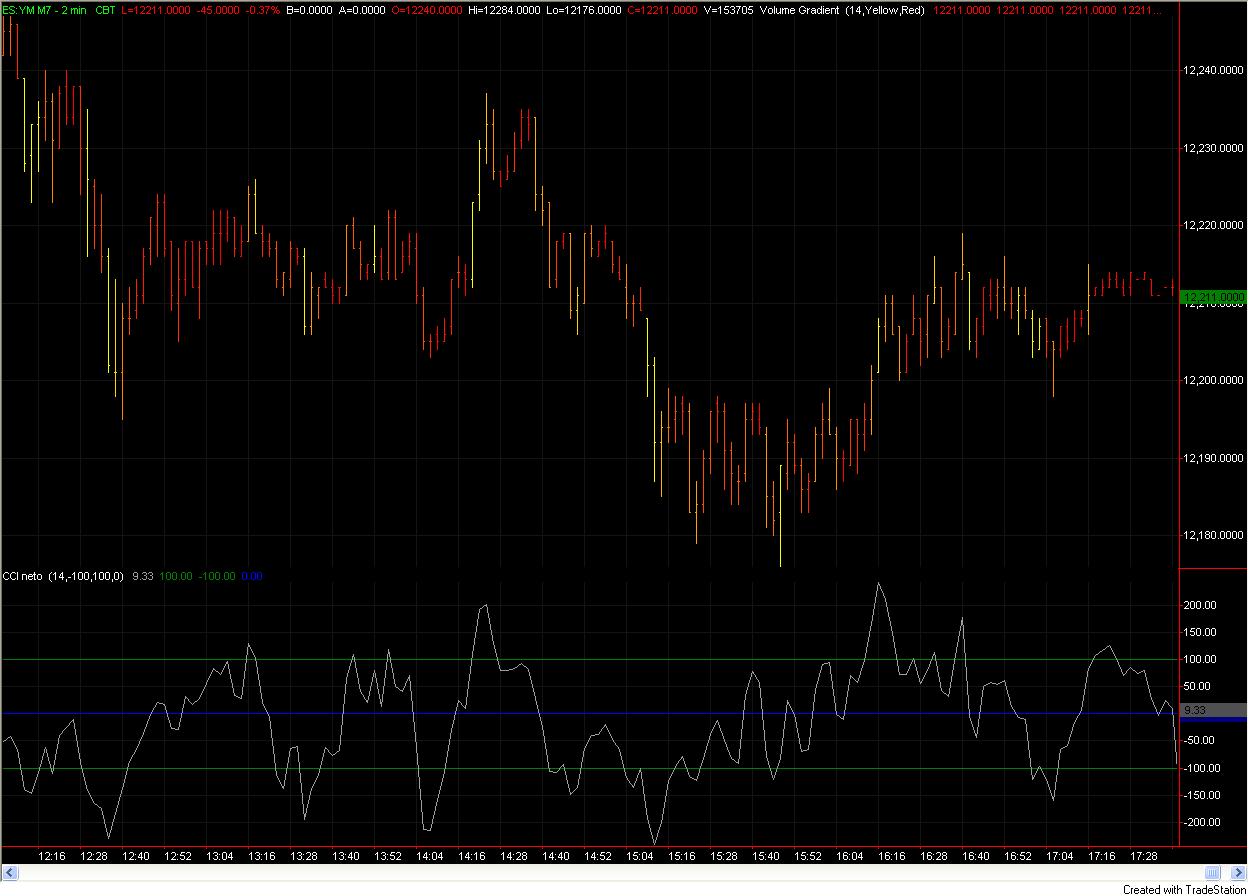Click the -50.00 CCI axis label
The width and height of the screenshot is (1249, 896).
pos(1200,740)
